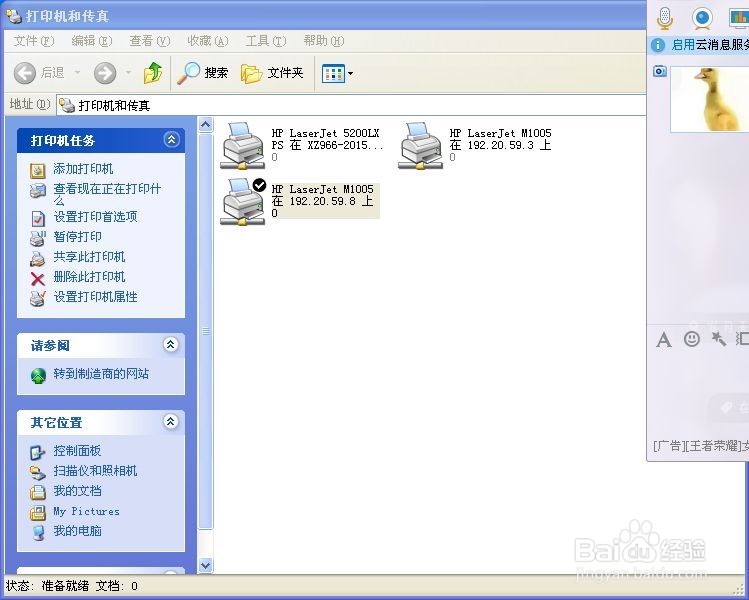This screenshot has height=600, width=749.
Task: Open 设置打印机属性 link
Action: point(96,297)
